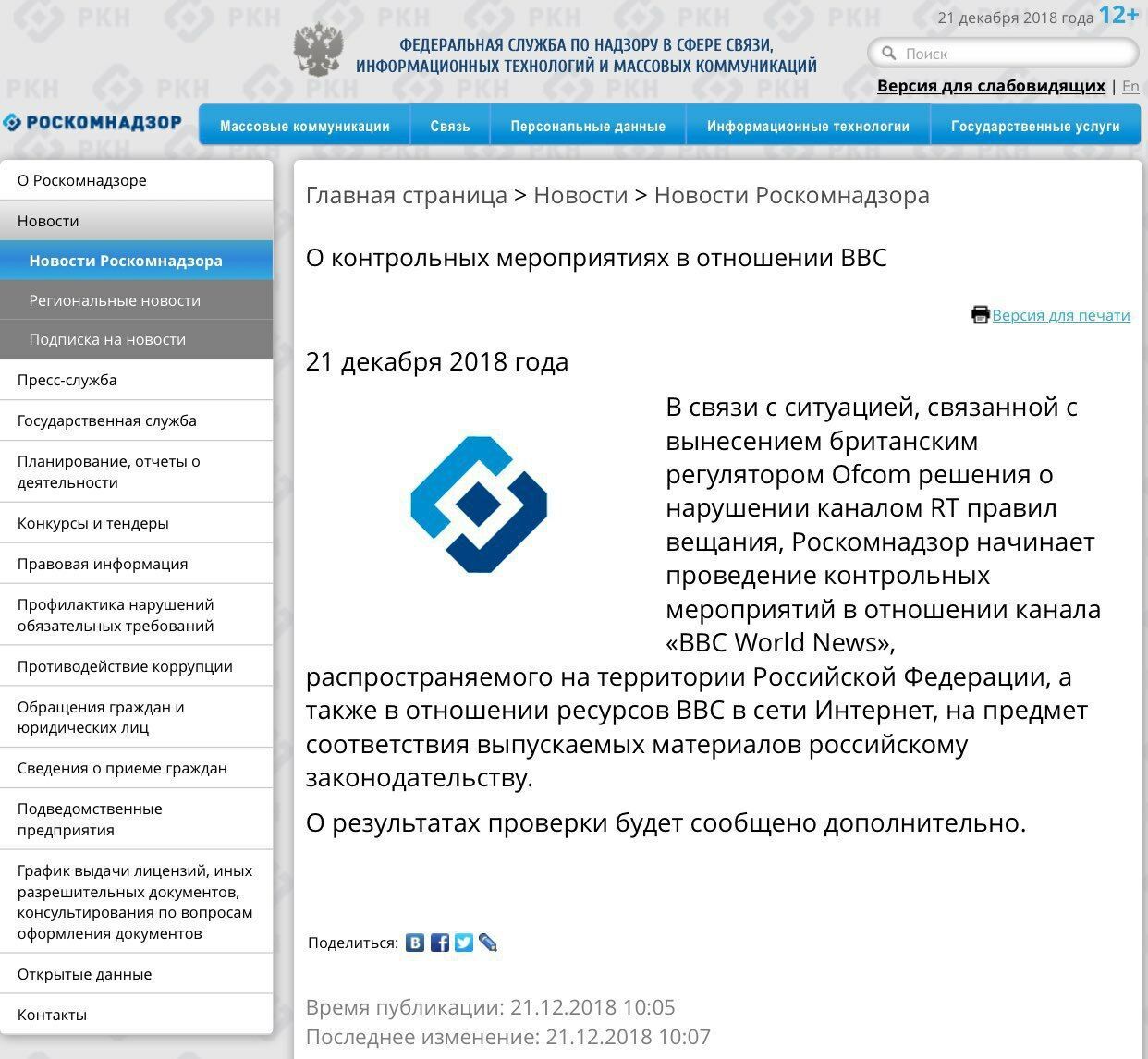
Task: Open Правовая информация in the sidebar
Action: pyautogui.click(x=137, y=564)
